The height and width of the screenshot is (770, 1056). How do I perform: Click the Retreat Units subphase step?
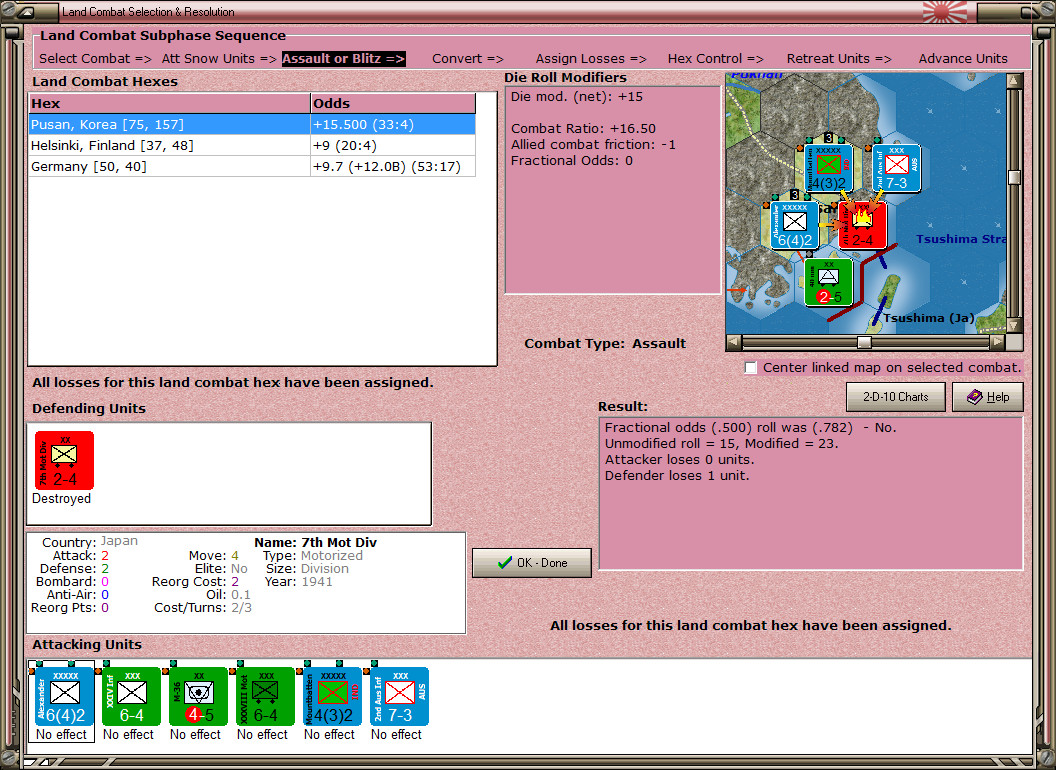839,59
